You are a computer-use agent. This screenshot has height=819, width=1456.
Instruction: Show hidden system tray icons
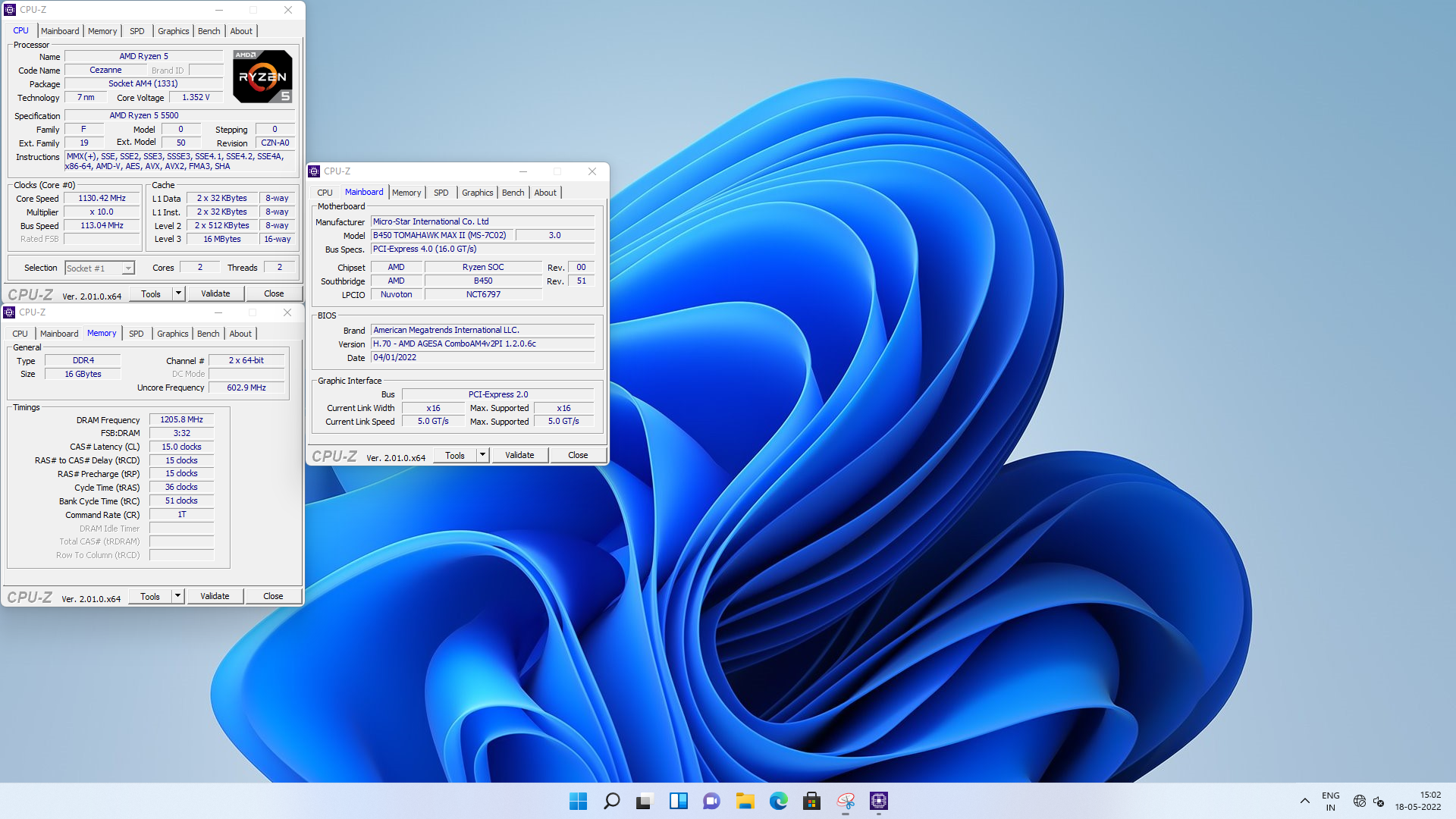coord(1304,801)
